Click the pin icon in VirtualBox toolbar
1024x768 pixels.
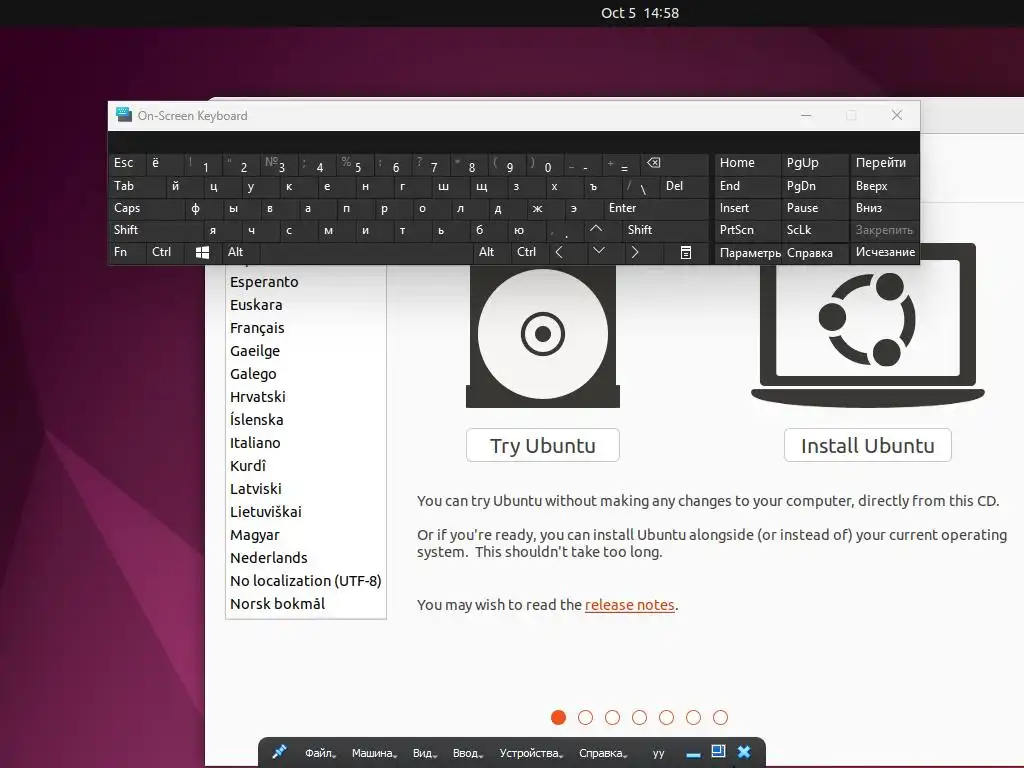(x=280, y=752)
